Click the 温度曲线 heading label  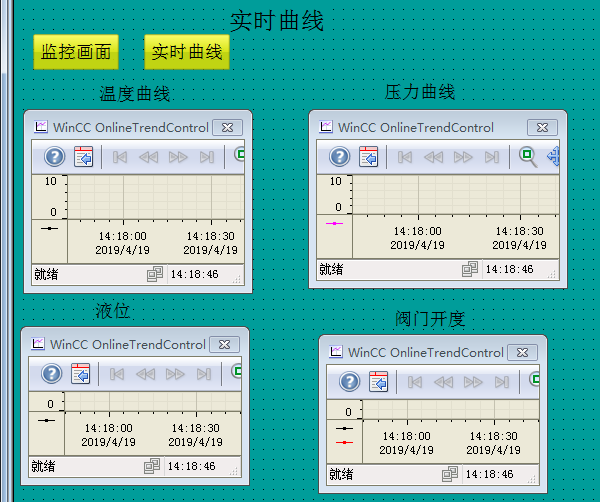(x=135, y=94)
